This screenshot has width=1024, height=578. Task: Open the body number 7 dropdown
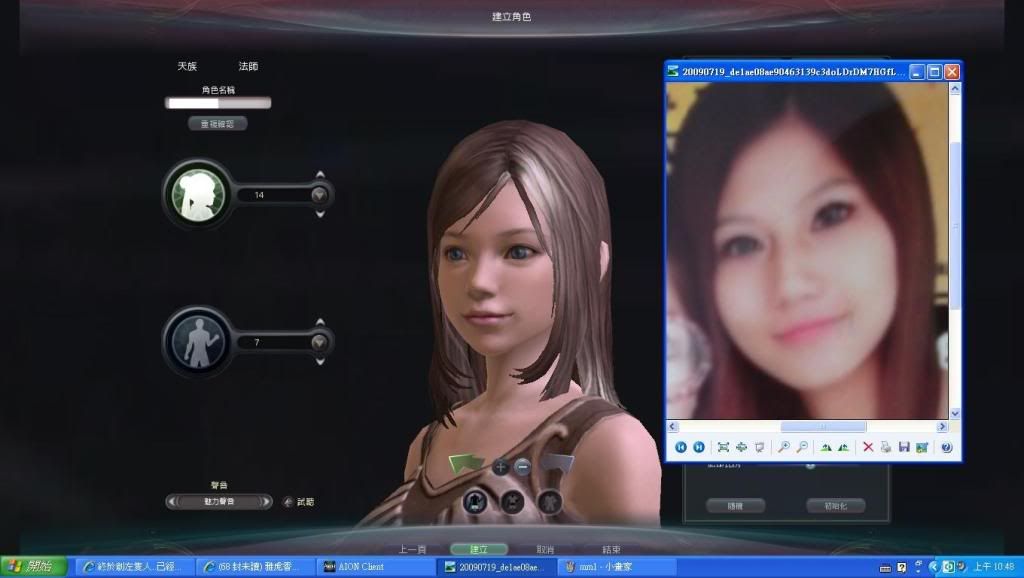tap(319, 342)
